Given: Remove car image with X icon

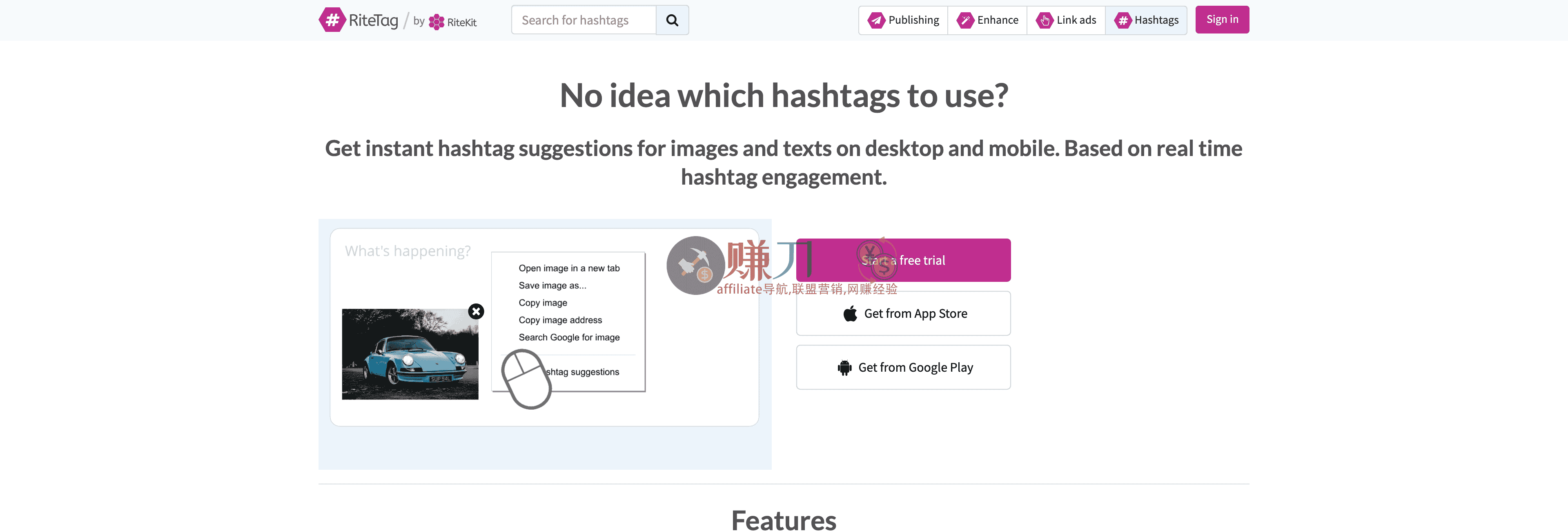Looking at the screenshot, I should point(476,311).
